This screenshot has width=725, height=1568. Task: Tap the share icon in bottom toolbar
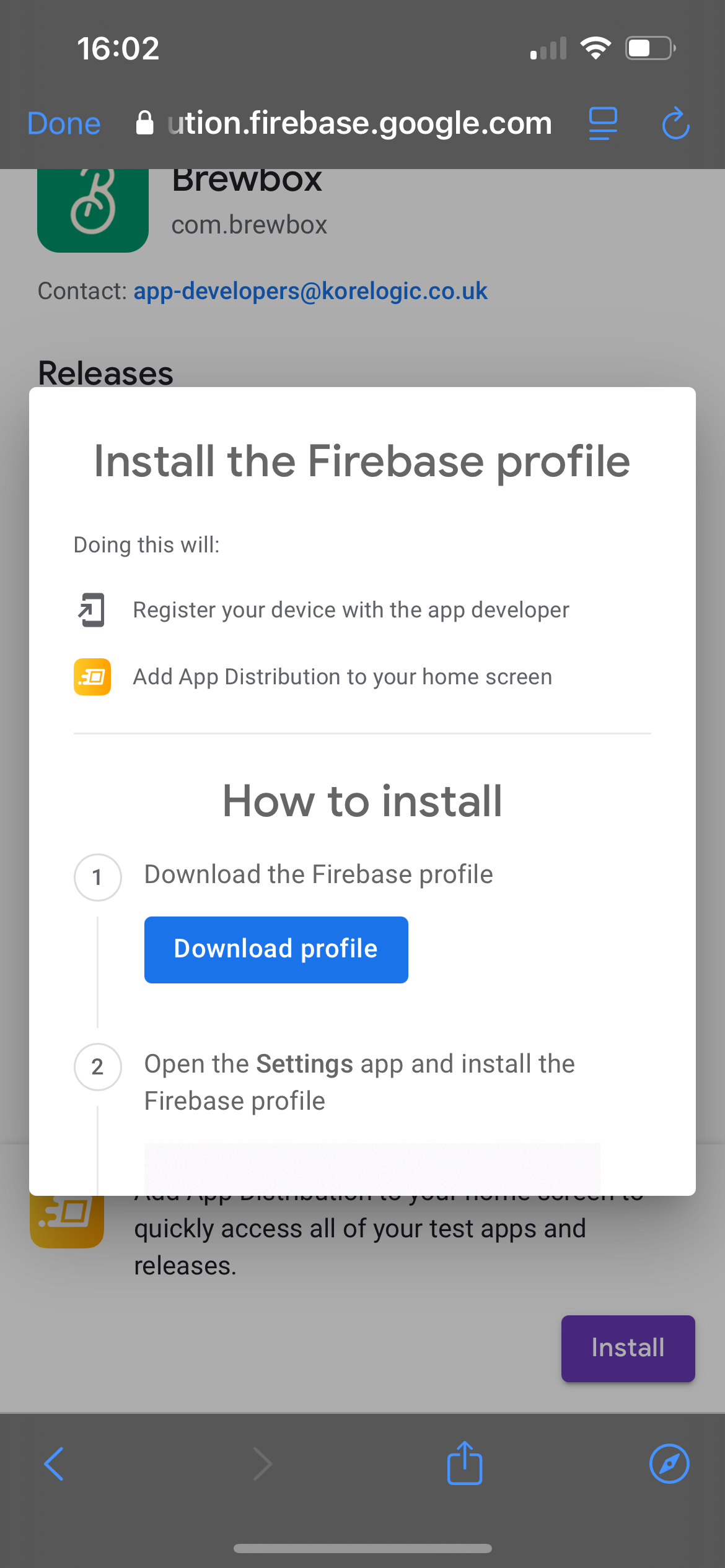(x=465, y=1463)
